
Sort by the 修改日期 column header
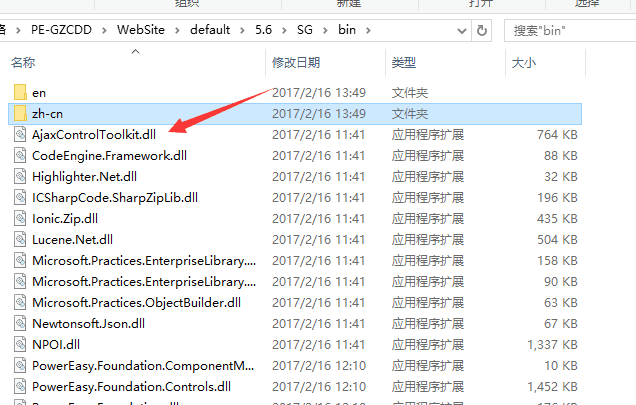(296, 62)
